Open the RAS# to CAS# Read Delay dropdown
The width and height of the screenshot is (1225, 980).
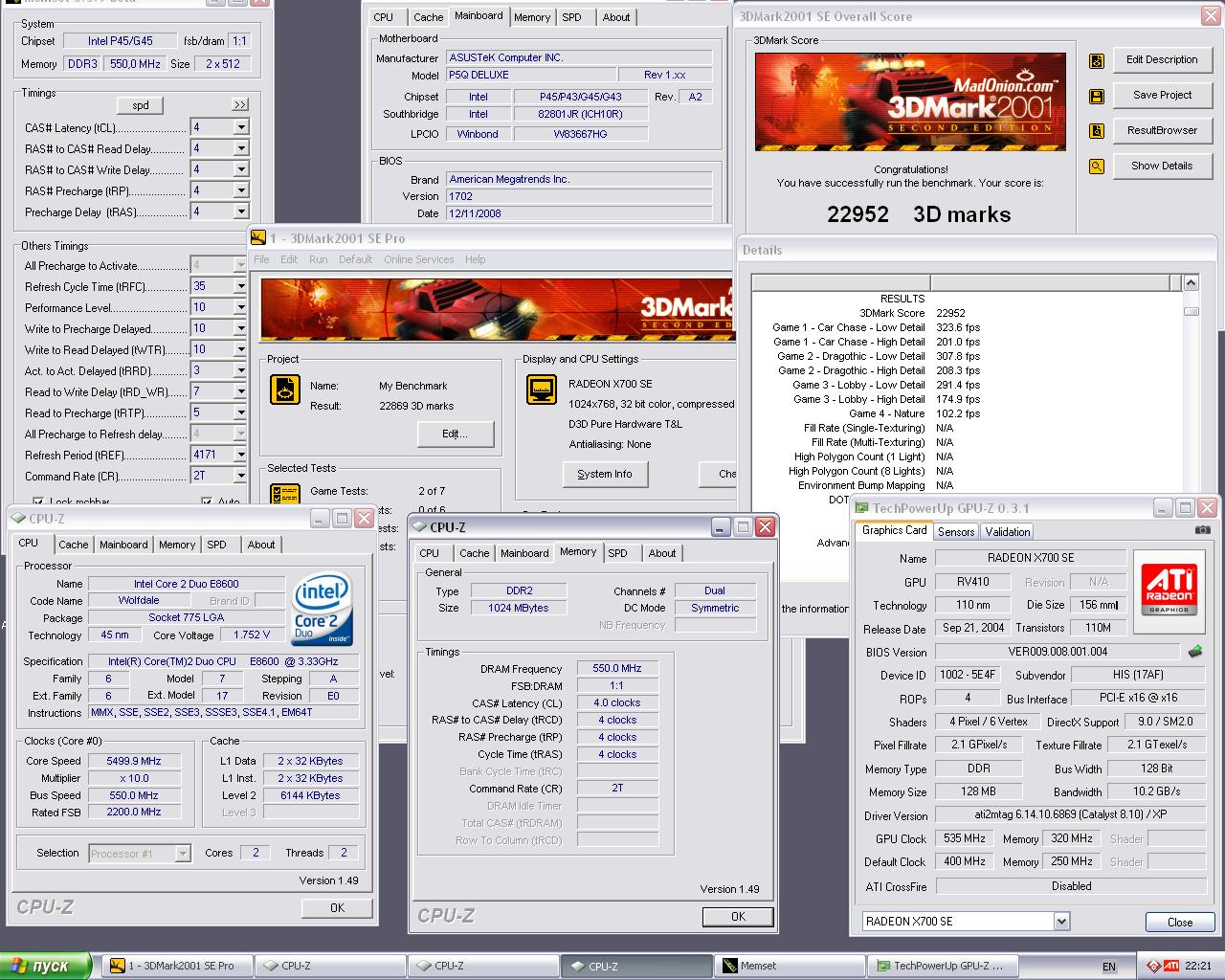[x=240, y=148]
